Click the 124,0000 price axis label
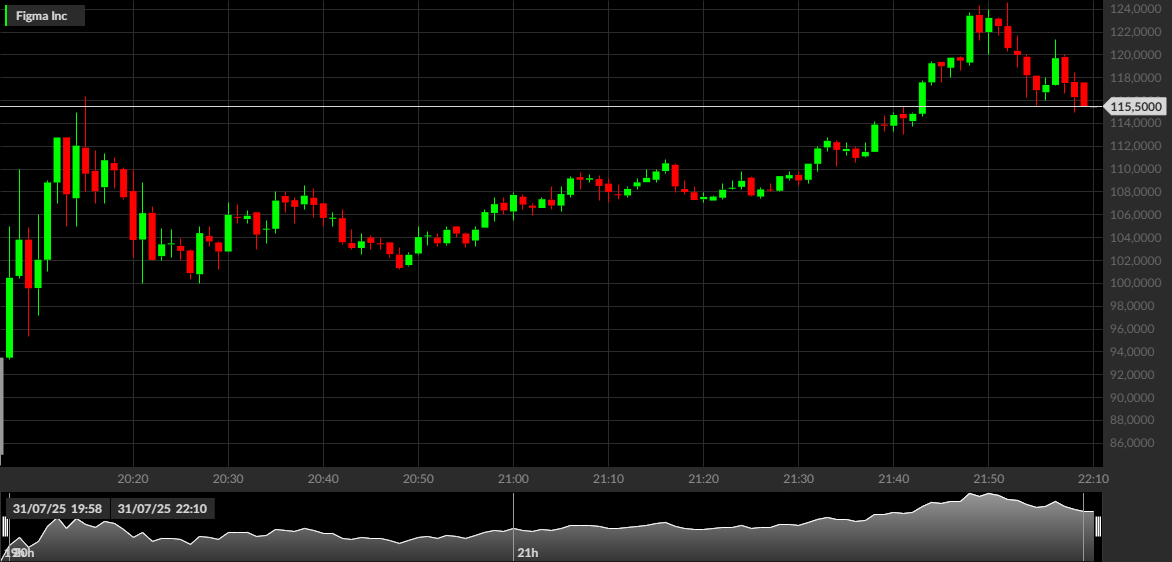Screen dimensions: 1172x562 (x=1135, y=9)
